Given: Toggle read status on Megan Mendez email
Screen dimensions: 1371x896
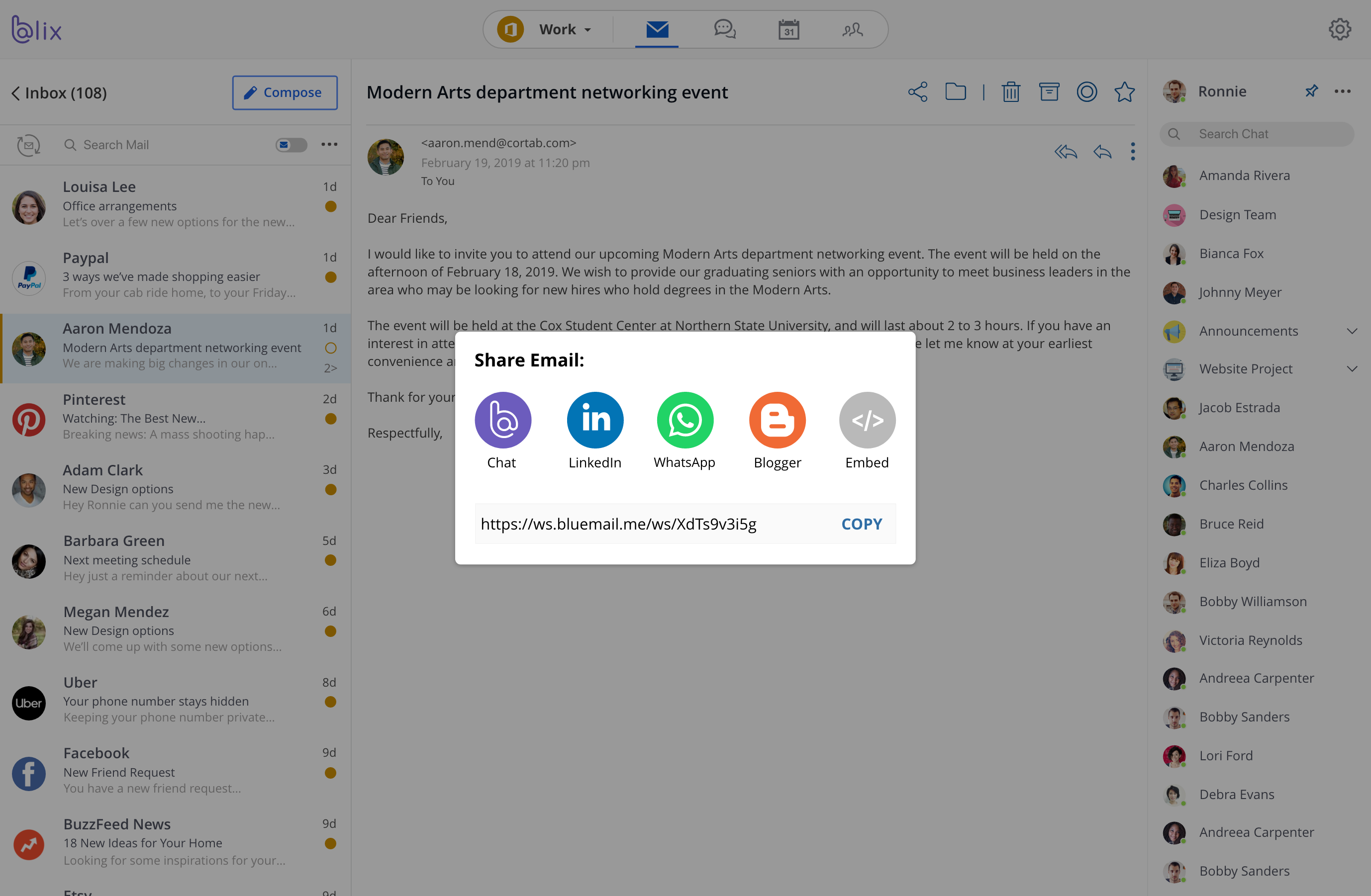Looking at the screenshot, I should [x=331, y=631].
